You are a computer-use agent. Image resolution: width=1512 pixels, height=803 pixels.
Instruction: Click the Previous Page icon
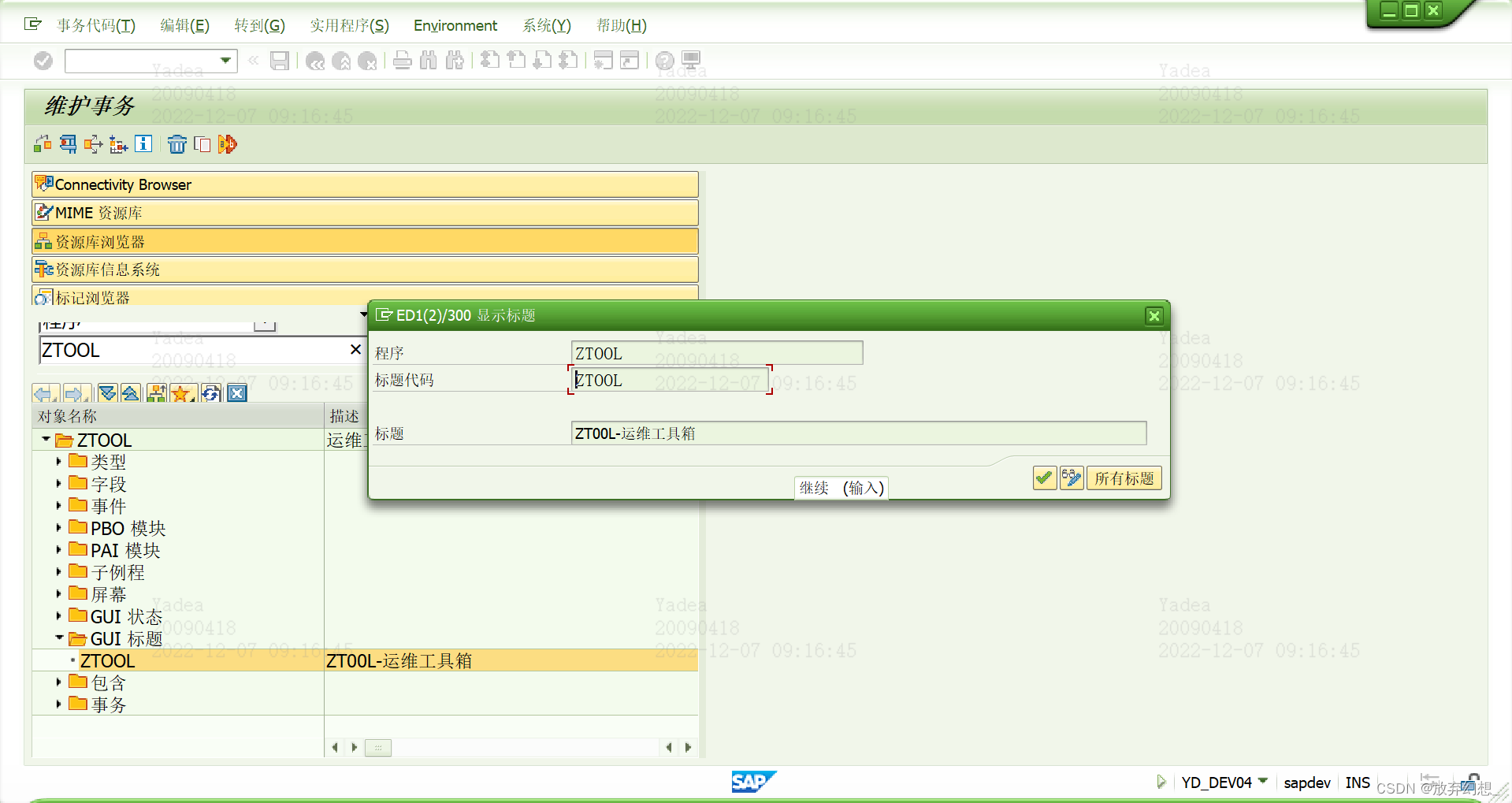[x=516, y=61]
